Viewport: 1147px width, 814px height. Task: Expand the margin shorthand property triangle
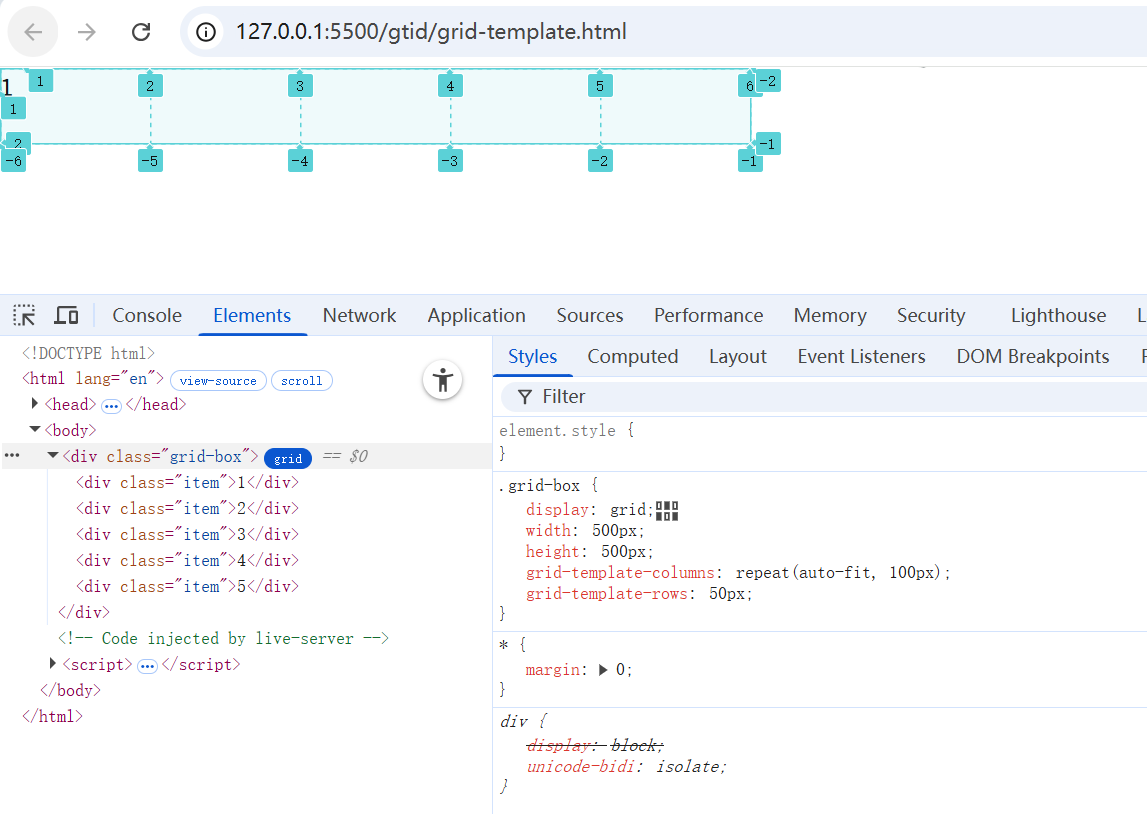point(603,670)
